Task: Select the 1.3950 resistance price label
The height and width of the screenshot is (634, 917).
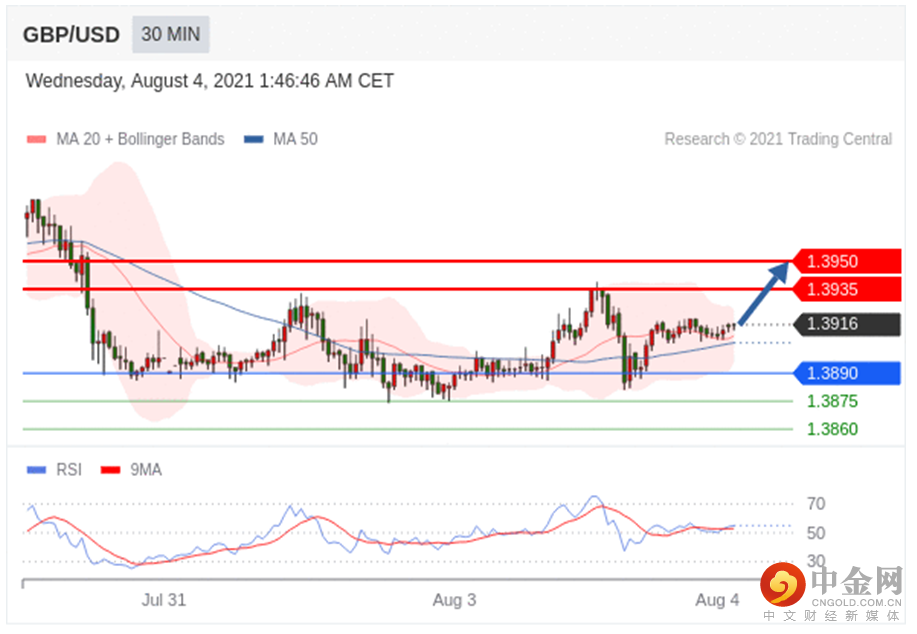Action: tap(846, 261)
